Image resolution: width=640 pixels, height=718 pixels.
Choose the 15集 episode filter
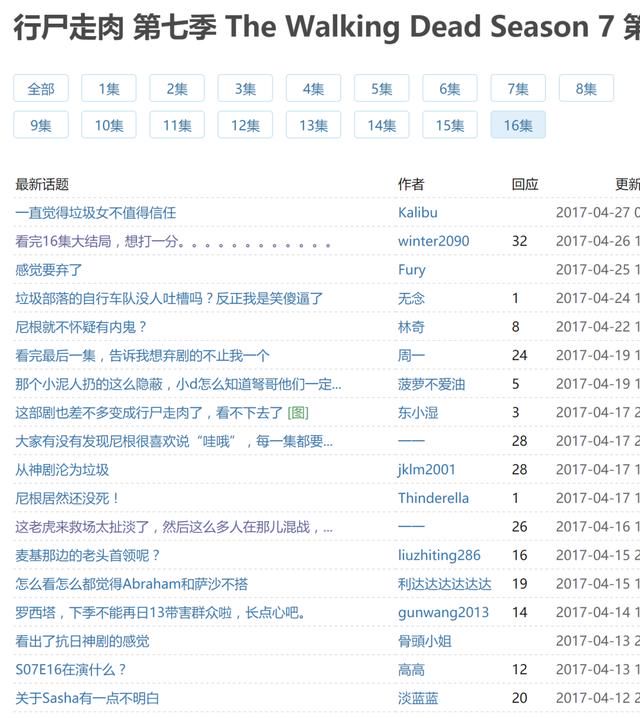tap(450, 125)
